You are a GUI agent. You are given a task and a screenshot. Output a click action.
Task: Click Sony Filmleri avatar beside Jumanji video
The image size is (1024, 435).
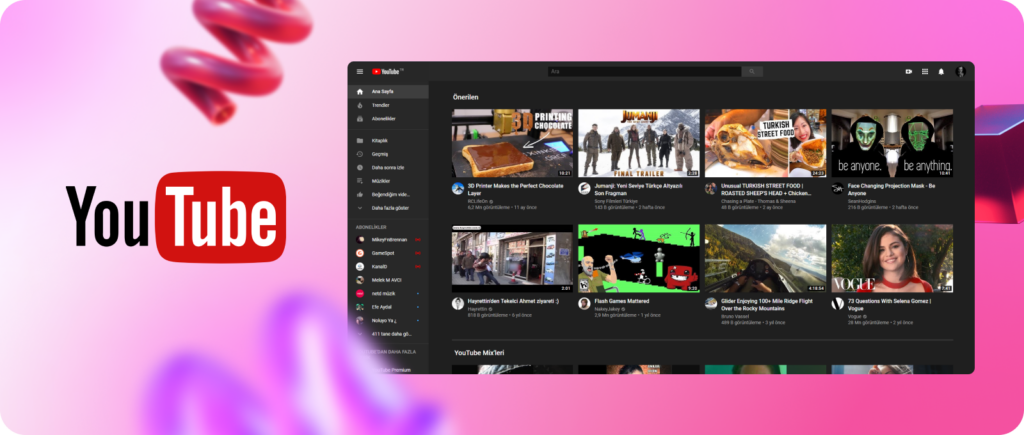(584, 188)
